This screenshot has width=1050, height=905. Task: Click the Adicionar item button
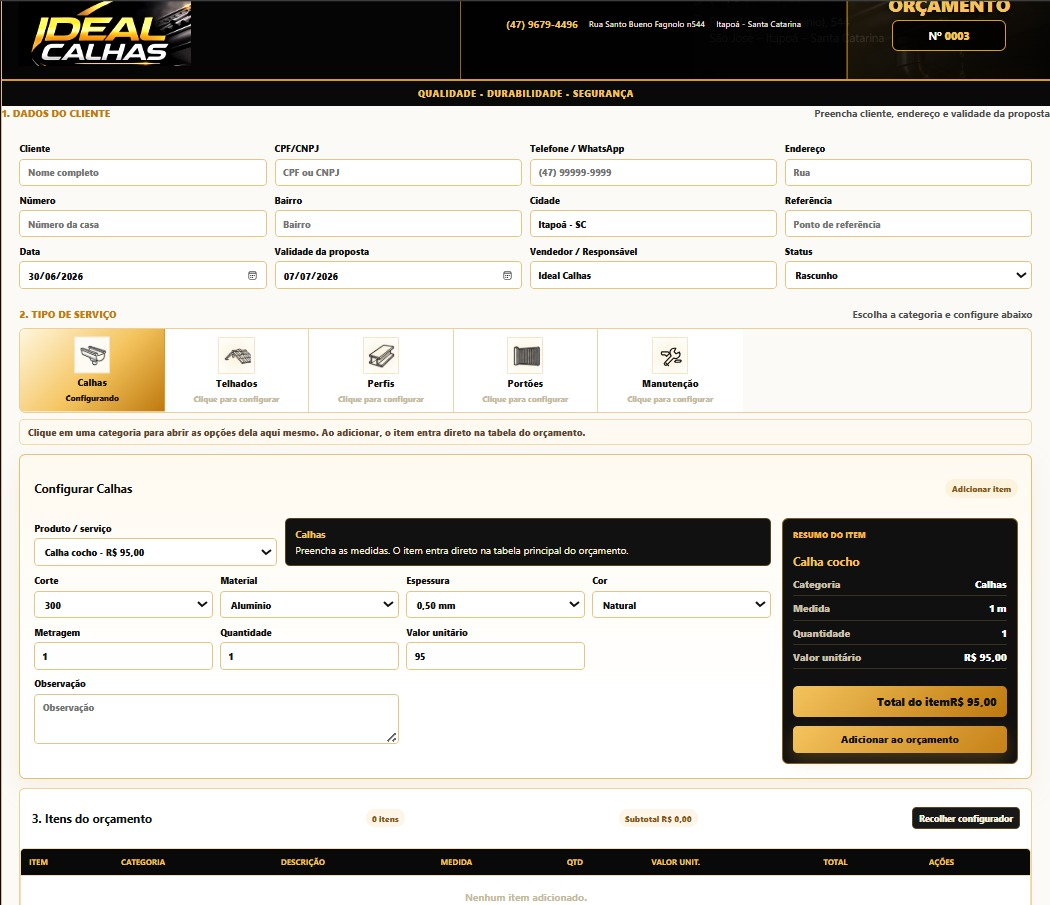(981, 489)
